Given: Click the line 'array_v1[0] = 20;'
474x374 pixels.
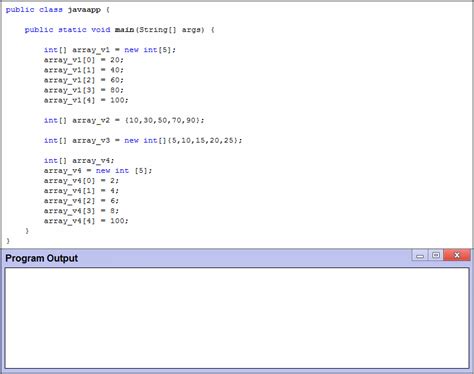Looking at the screenshot, I should [x=84, y=60].
